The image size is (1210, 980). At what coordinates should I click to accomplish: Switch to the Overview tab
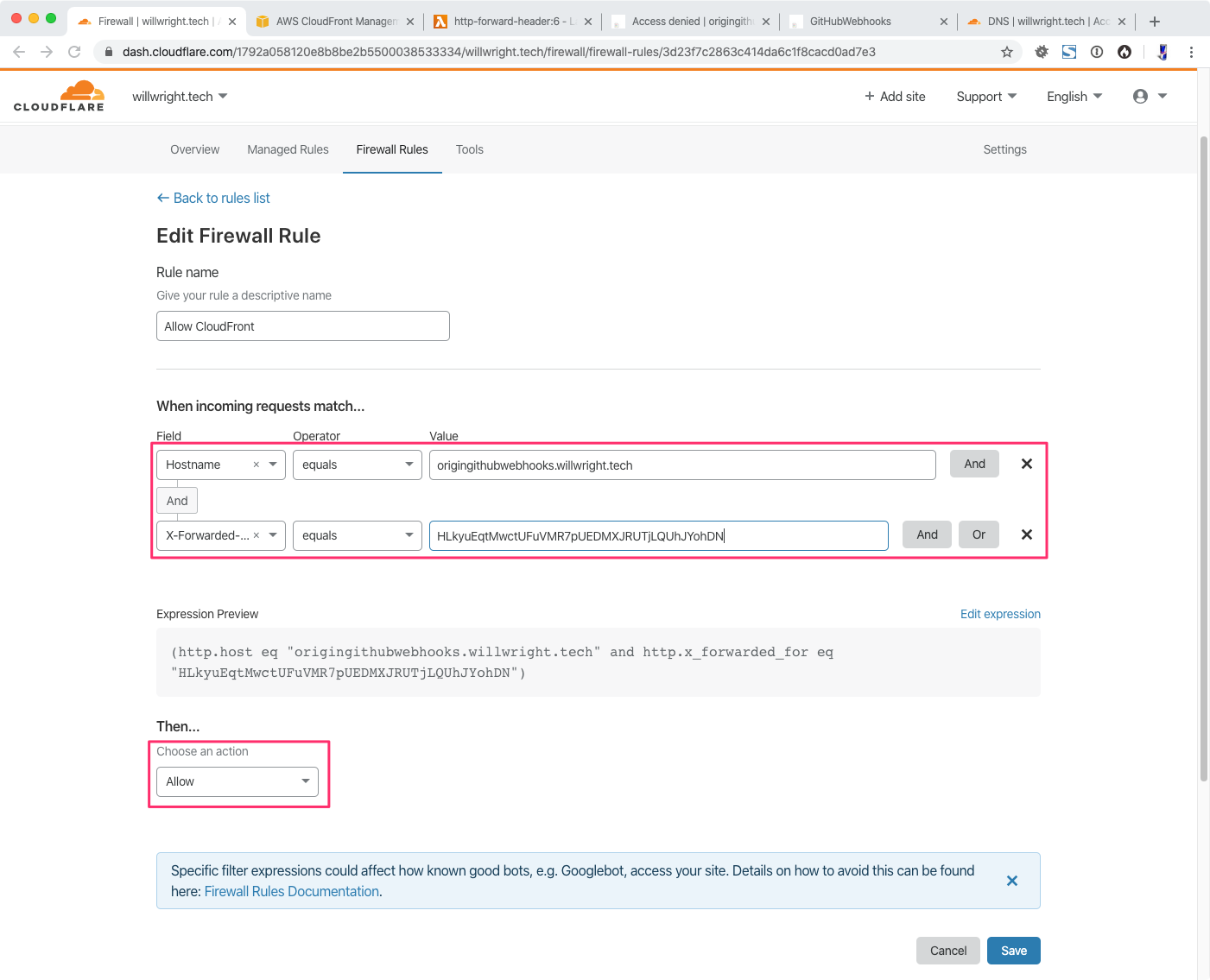click(195, 149)
